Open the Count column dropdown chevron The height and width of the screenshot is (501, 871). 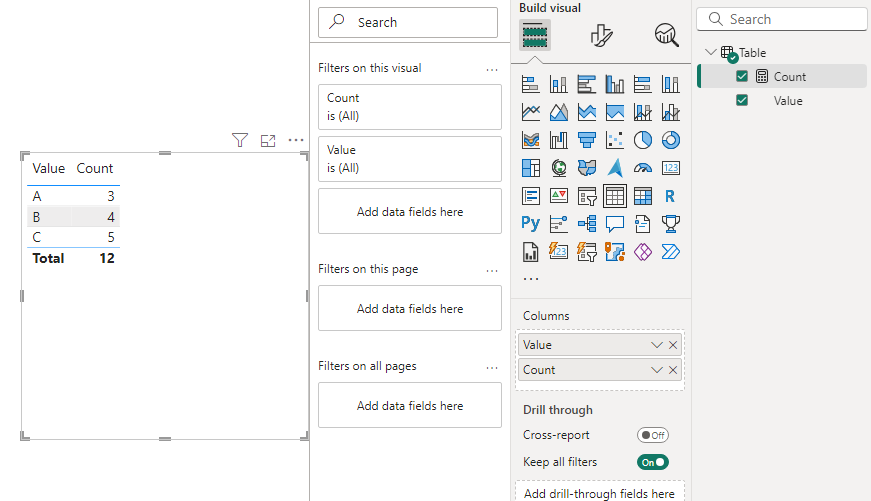coord(657,370)
